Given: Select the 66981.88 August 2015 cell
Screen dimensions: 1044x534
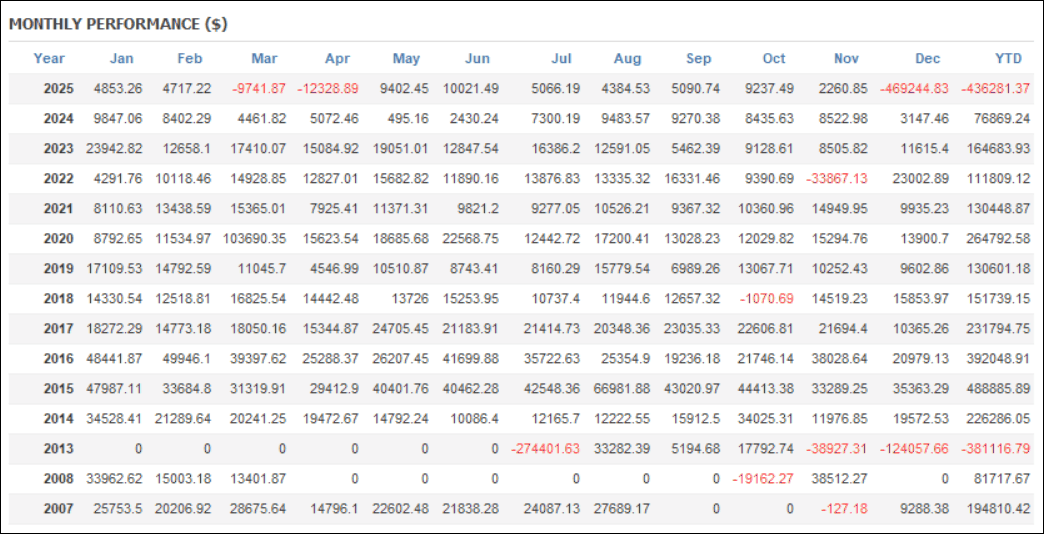Looking at the screenshot, I should click(x=620, y=388).
